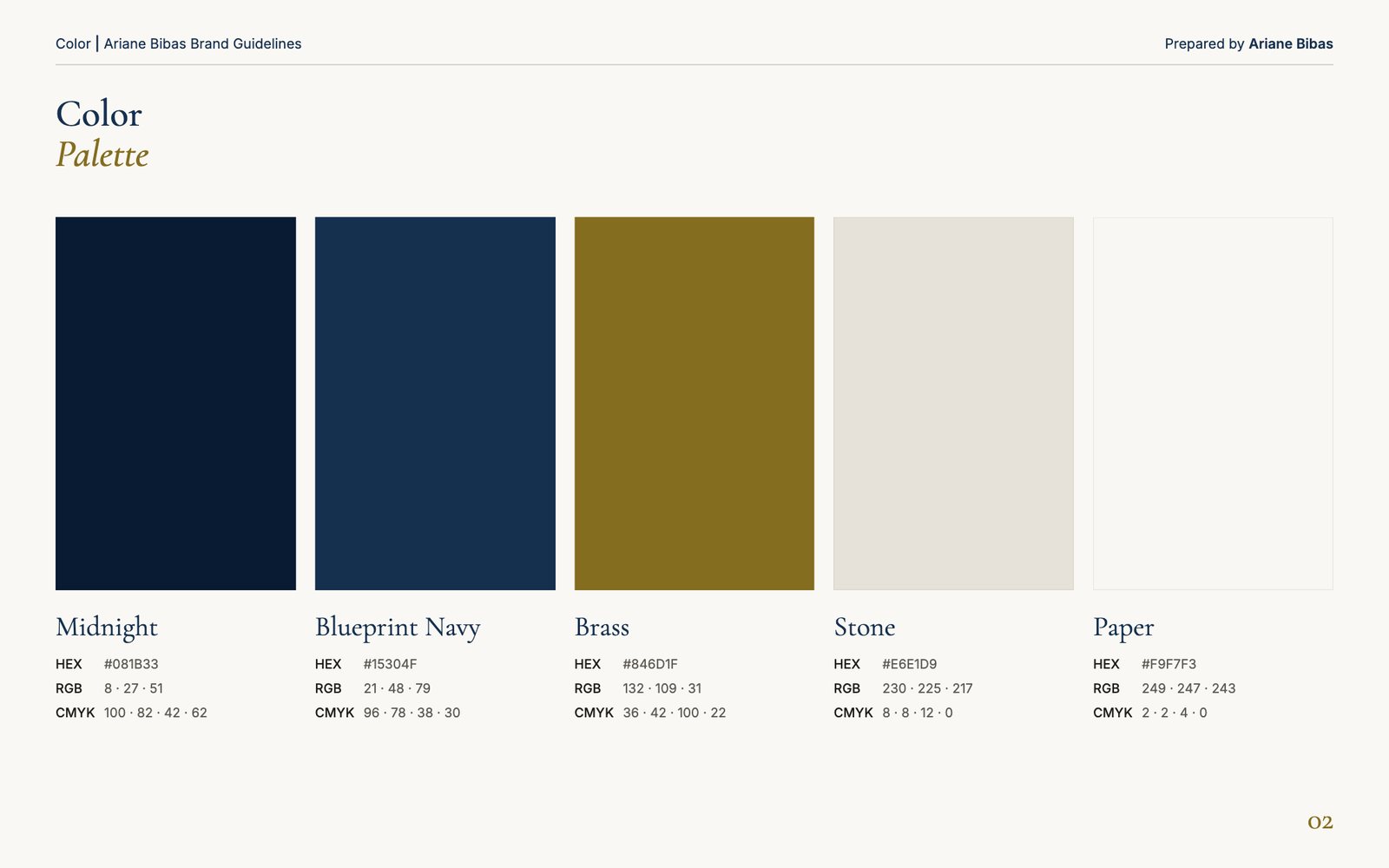This screenshot has width=1389, height=868.
Task: Click the Paper color swatch
Action: coord(1213,404)
